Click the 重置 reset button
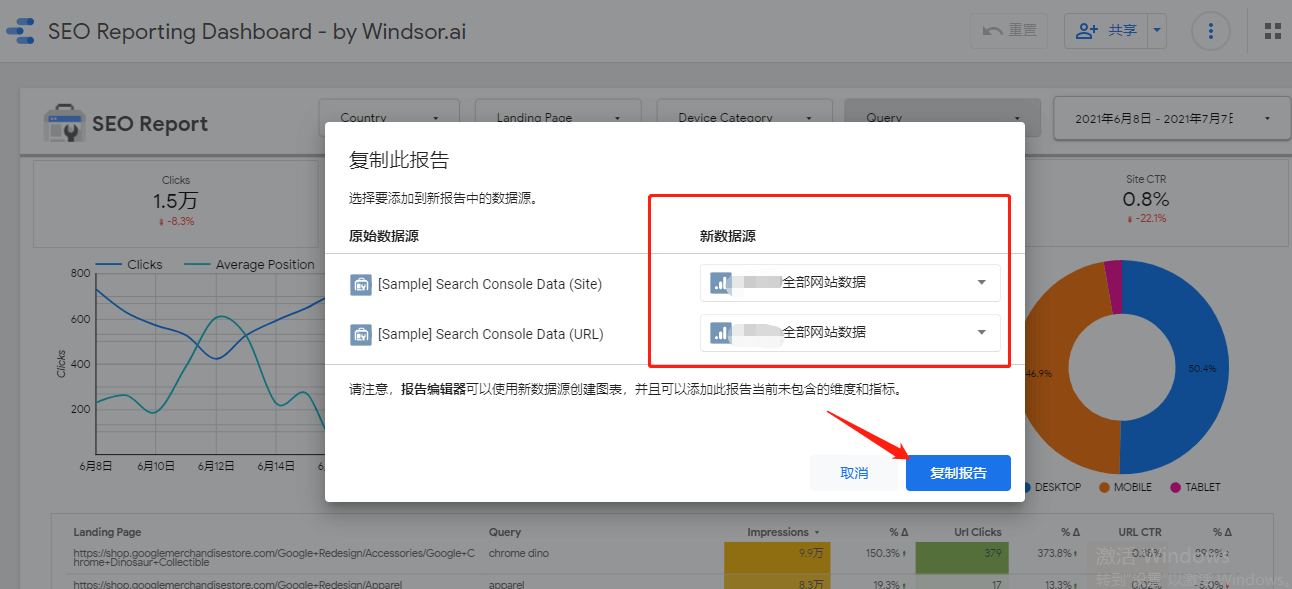 point(1010,31)
